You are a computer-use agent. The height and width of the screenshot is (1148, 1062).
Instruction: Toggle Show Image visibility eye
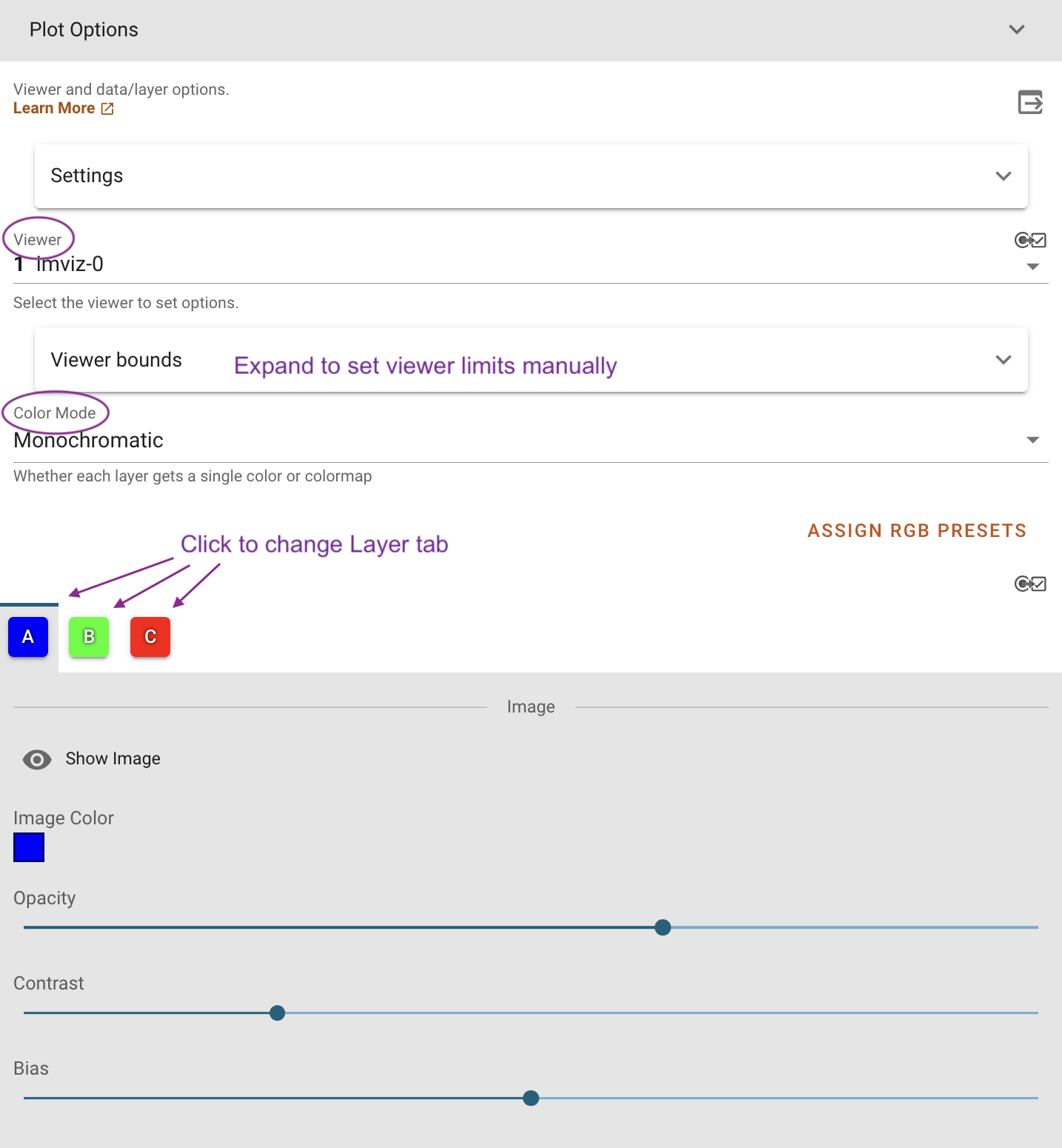36,759
